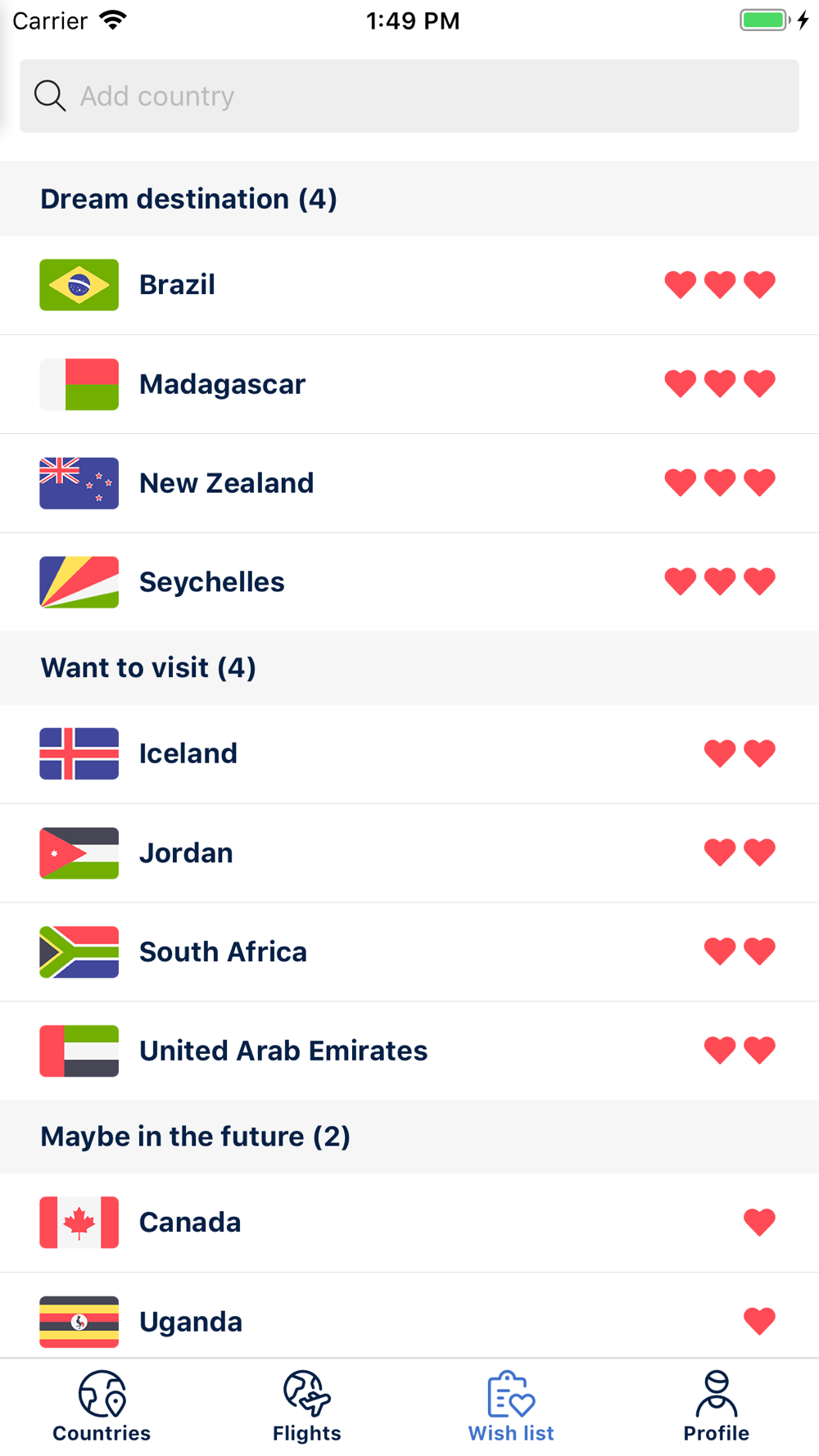Screen dimensions: 819x1456
Task: Collapse the Want to visit section
Action: 409,668
